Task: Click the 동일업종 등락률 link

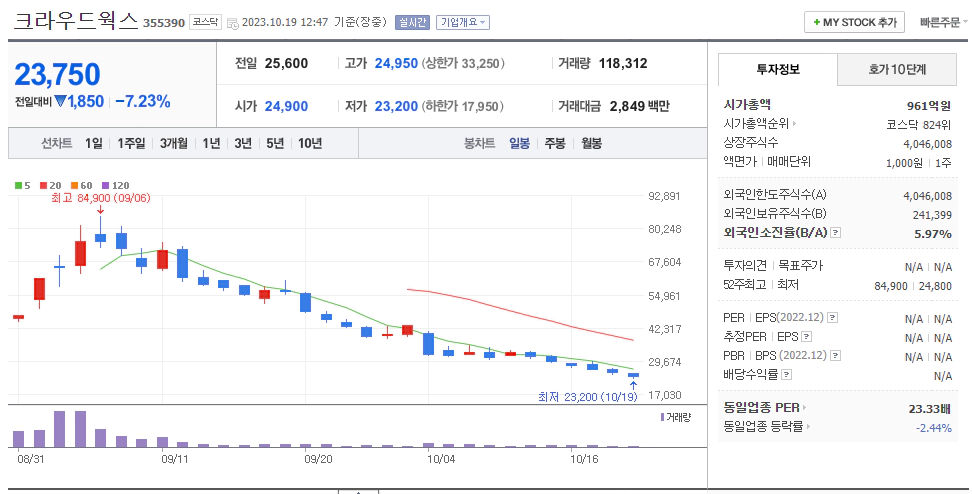Action: (x=763, y=426)
